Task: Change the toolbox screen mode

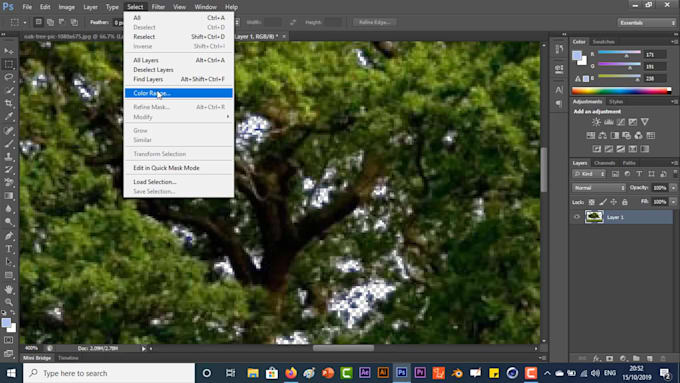Action: (9, 353)
